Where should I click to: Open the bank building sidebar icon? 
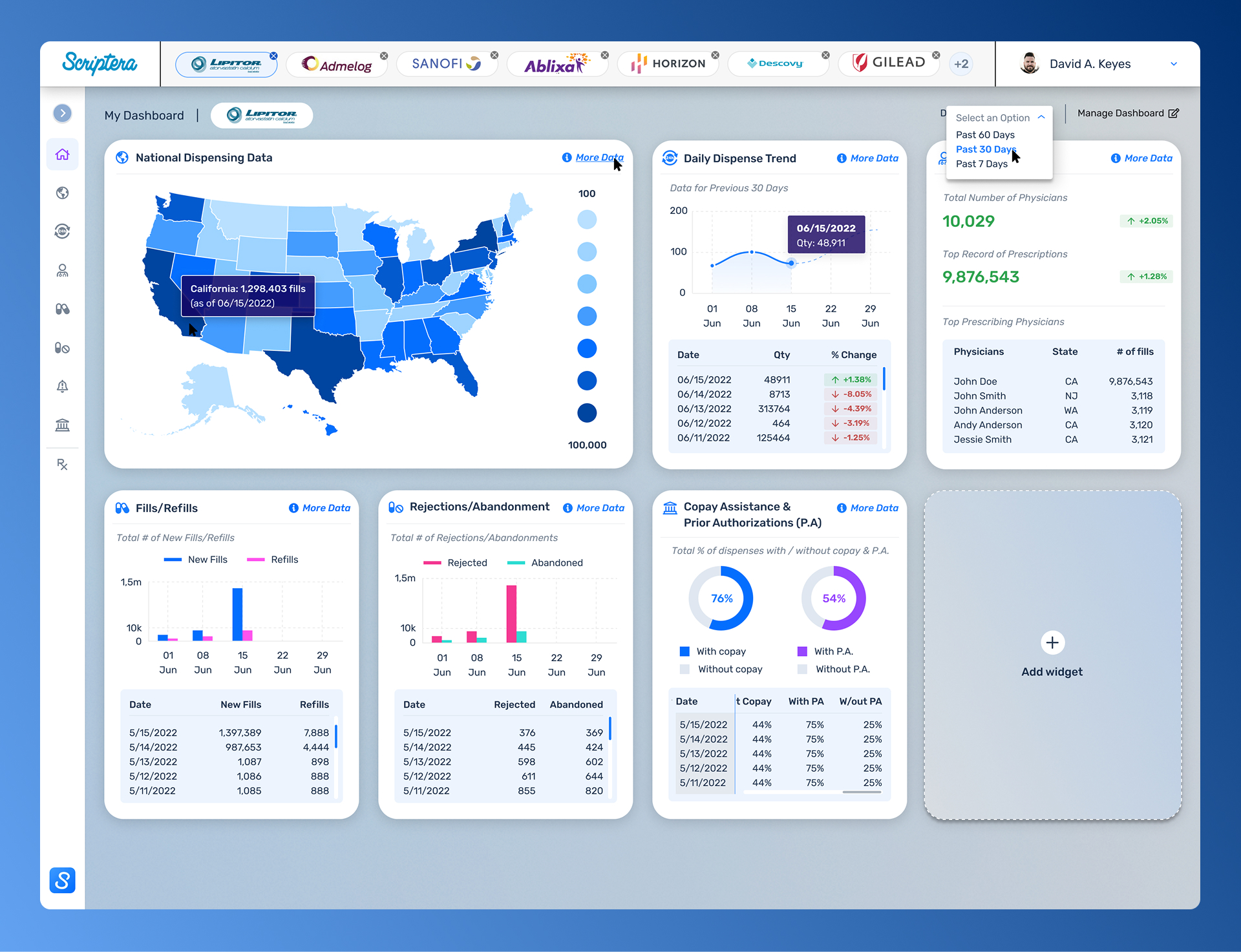(62, 425)
